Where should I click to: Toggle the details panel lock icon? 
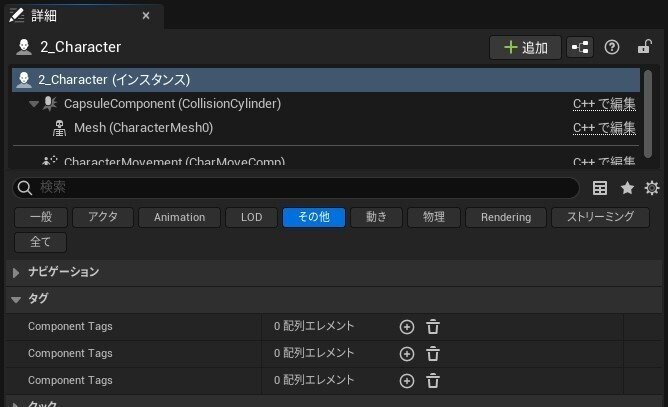[x=645, y=46]
